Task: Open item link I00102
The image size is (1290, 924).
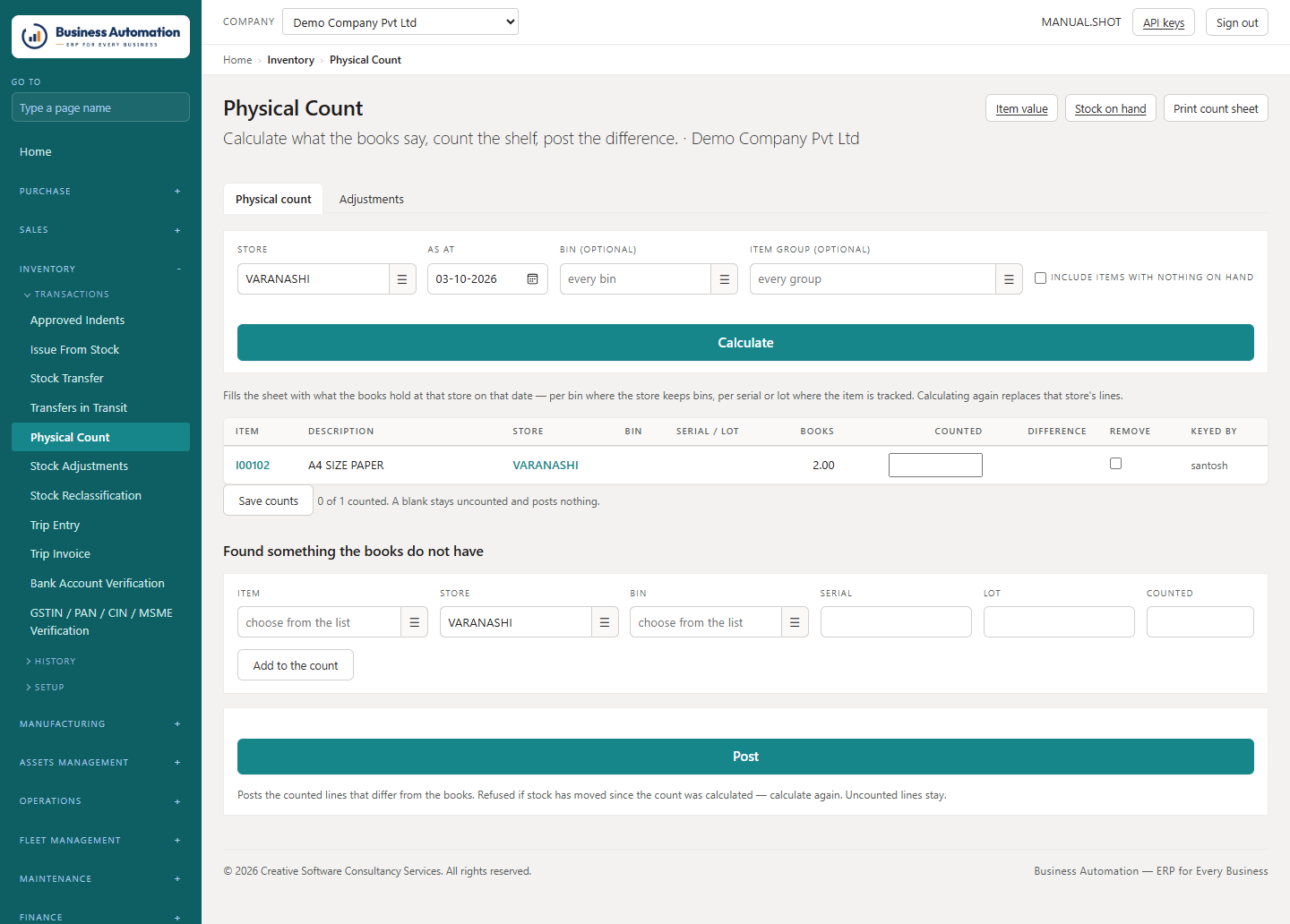Action: tap(253, 466)
